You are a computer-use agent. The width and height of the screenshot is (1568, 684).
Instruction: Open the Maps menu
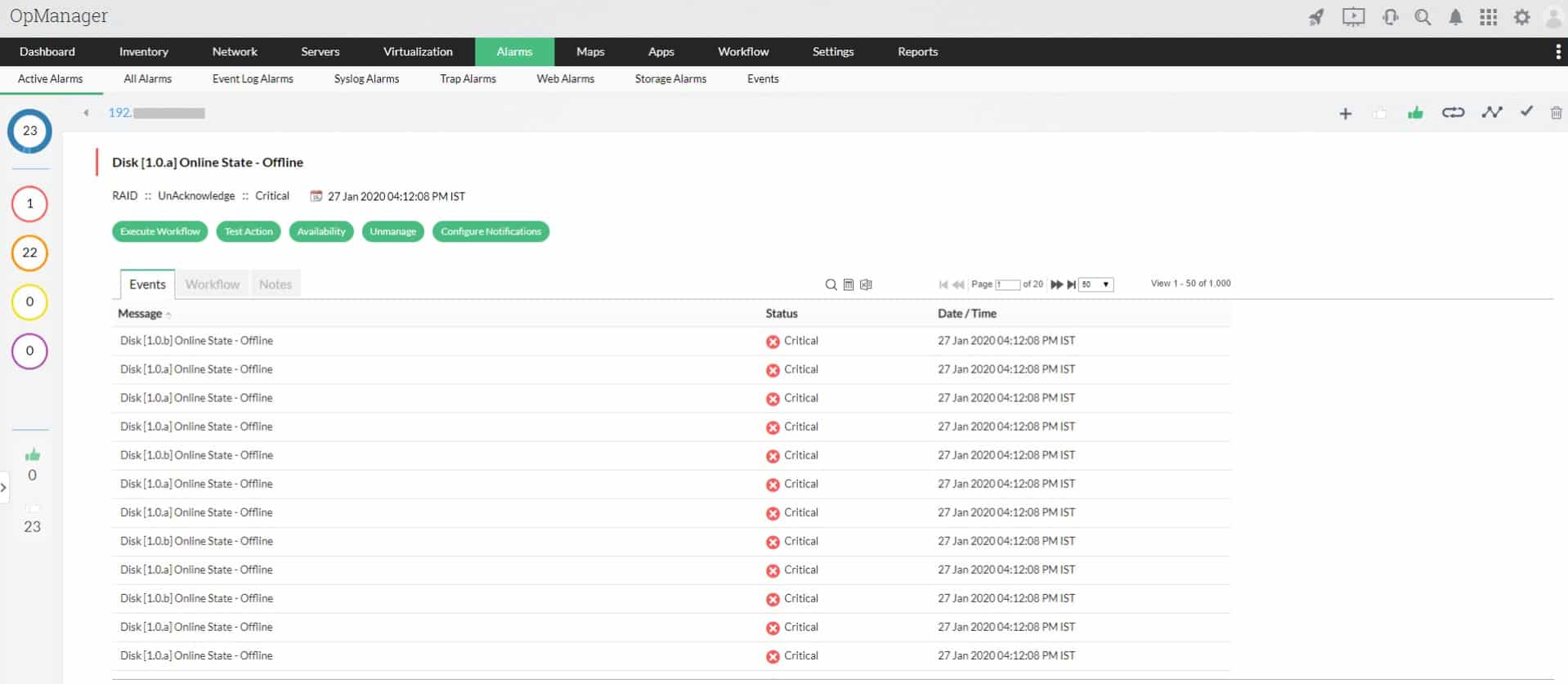pos(590,51)
